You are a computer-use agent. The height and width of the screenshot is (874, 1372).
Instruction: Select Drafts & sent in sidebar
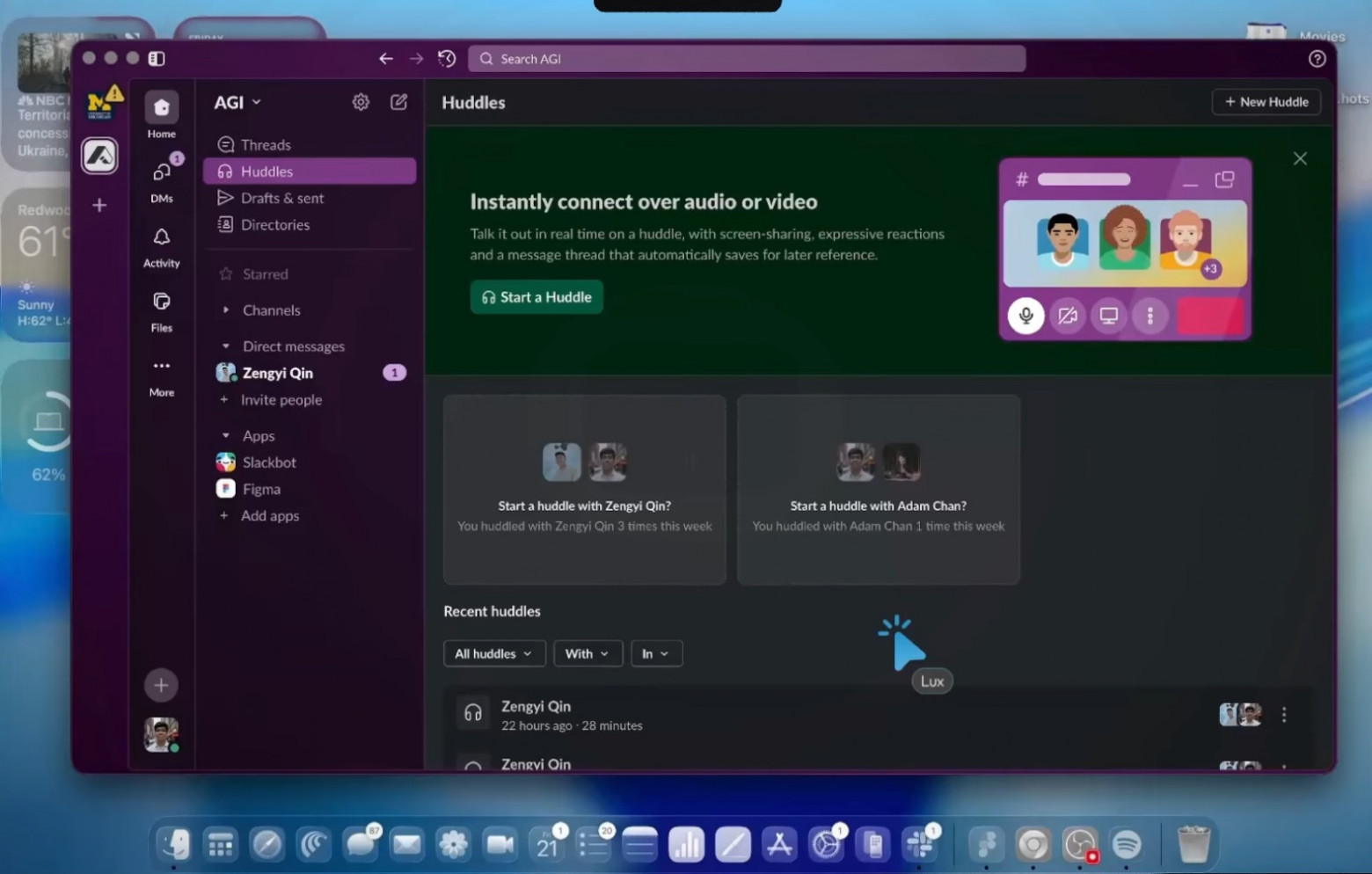tap(281, 199)
